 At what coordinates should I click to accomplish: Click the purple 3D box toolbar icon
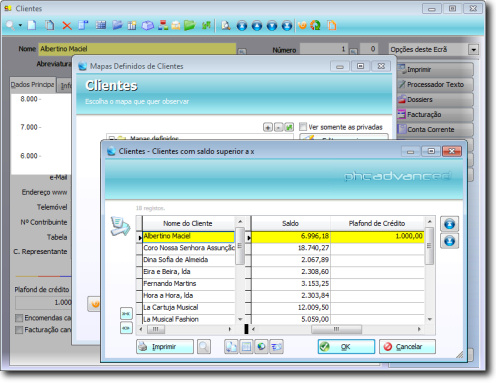pos(148,26)
